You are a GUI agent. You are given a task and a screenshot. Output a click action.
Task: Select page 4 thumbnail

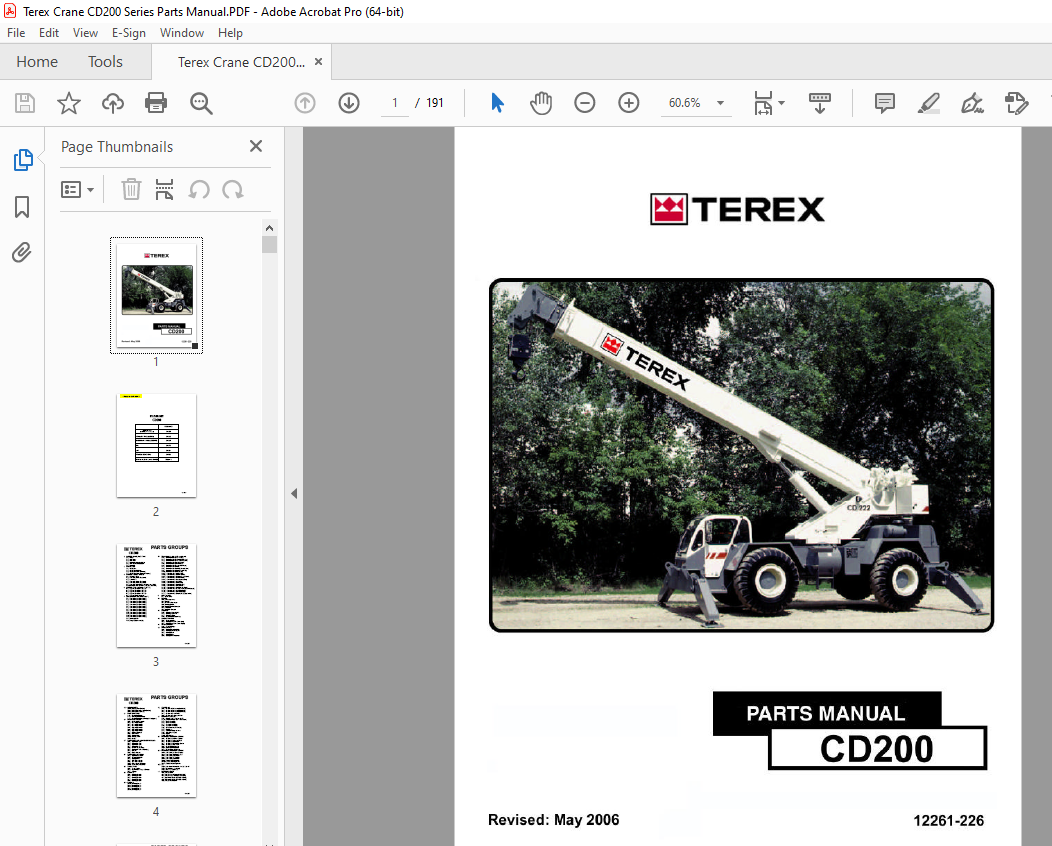coord(156,746)
